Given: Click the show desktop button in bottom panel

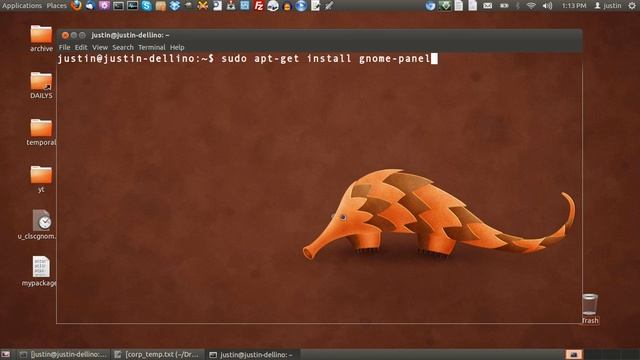Looking at the screenshot, I should [x=6, y=355].
